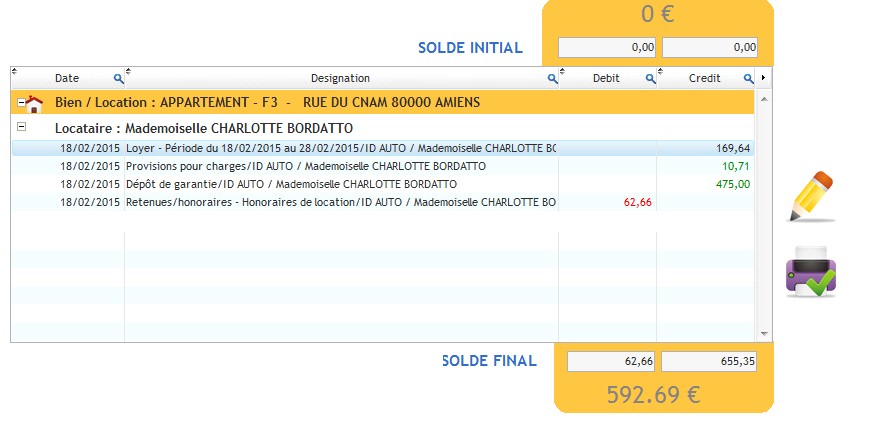The image size is (886, 424).
Task: Open search magnifier in Designation column
Action: tap(553, 79)
